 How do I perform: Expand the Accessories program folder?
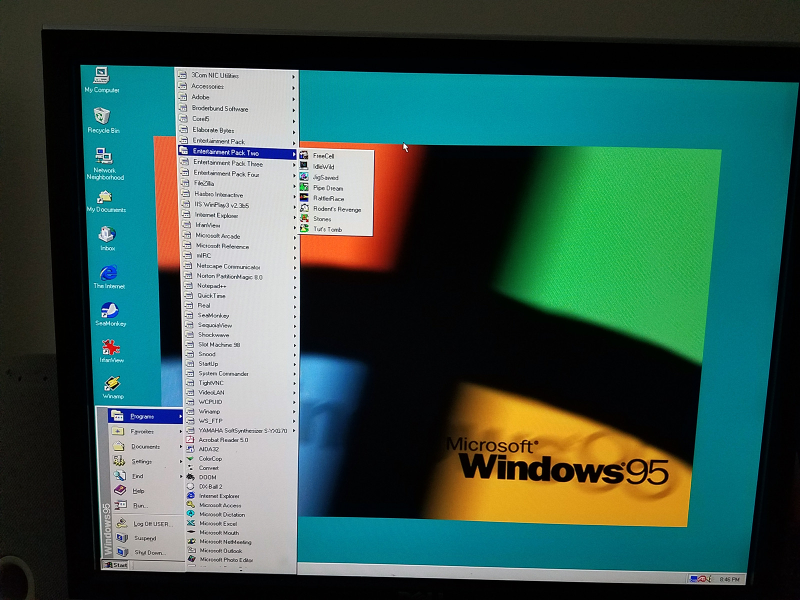tap(237, 86)
